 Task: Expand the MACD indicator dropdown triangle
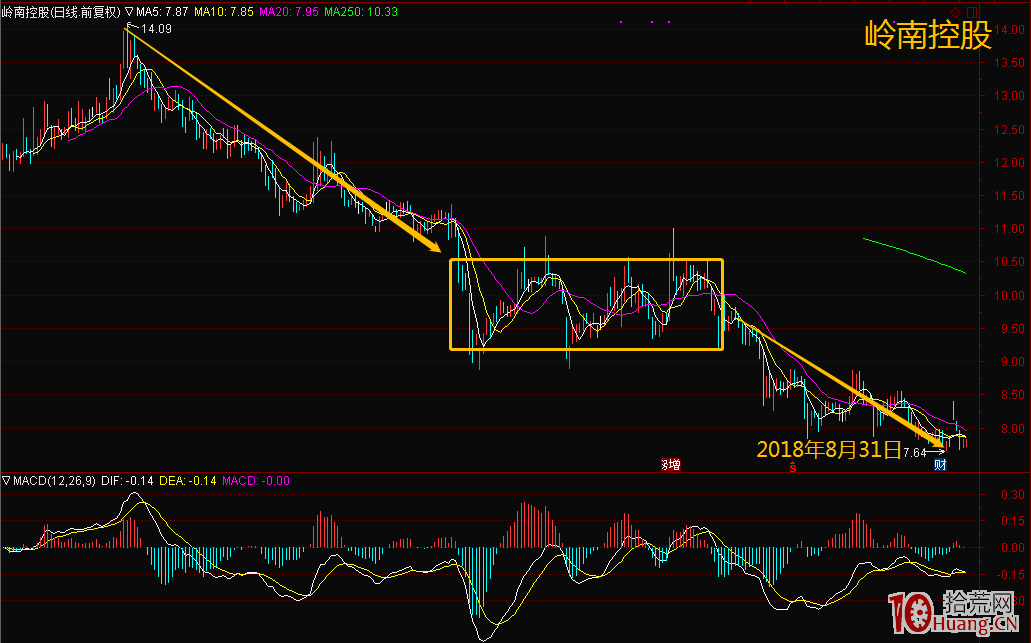pos(6,481)
